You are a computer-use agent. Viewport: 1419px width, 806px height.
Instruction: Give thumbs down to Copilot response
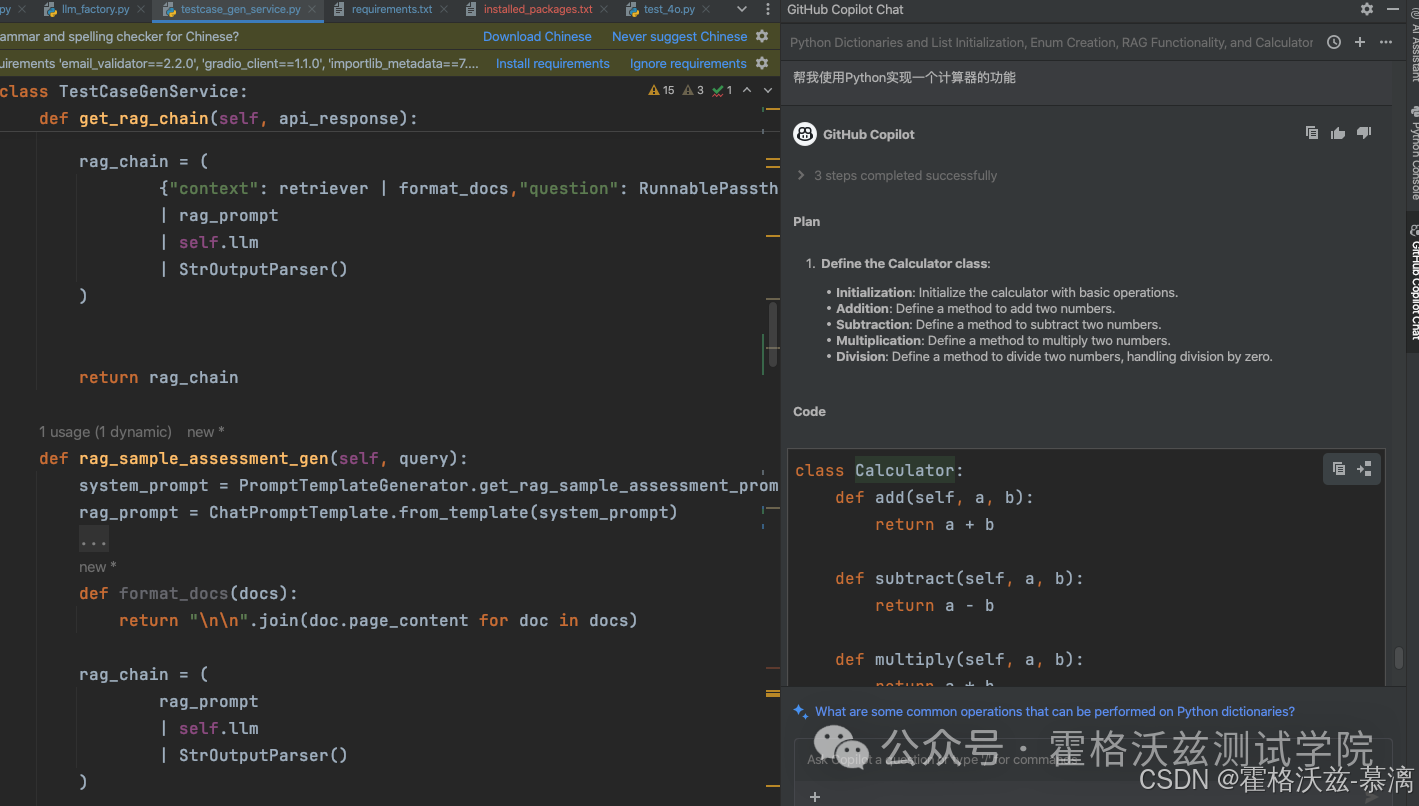[x=1364, y=133]
